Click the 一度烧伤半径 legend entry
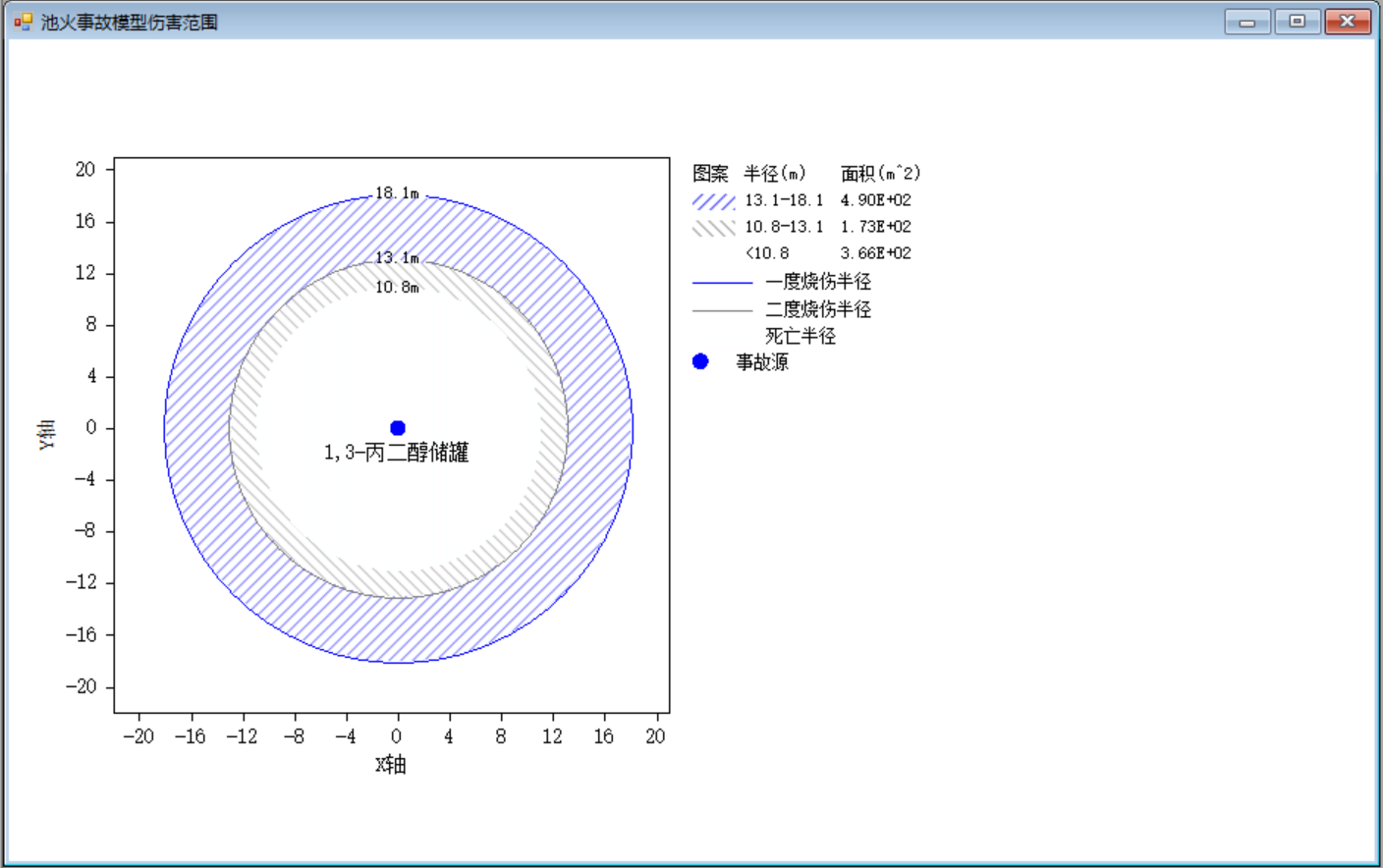 point(818,282)
